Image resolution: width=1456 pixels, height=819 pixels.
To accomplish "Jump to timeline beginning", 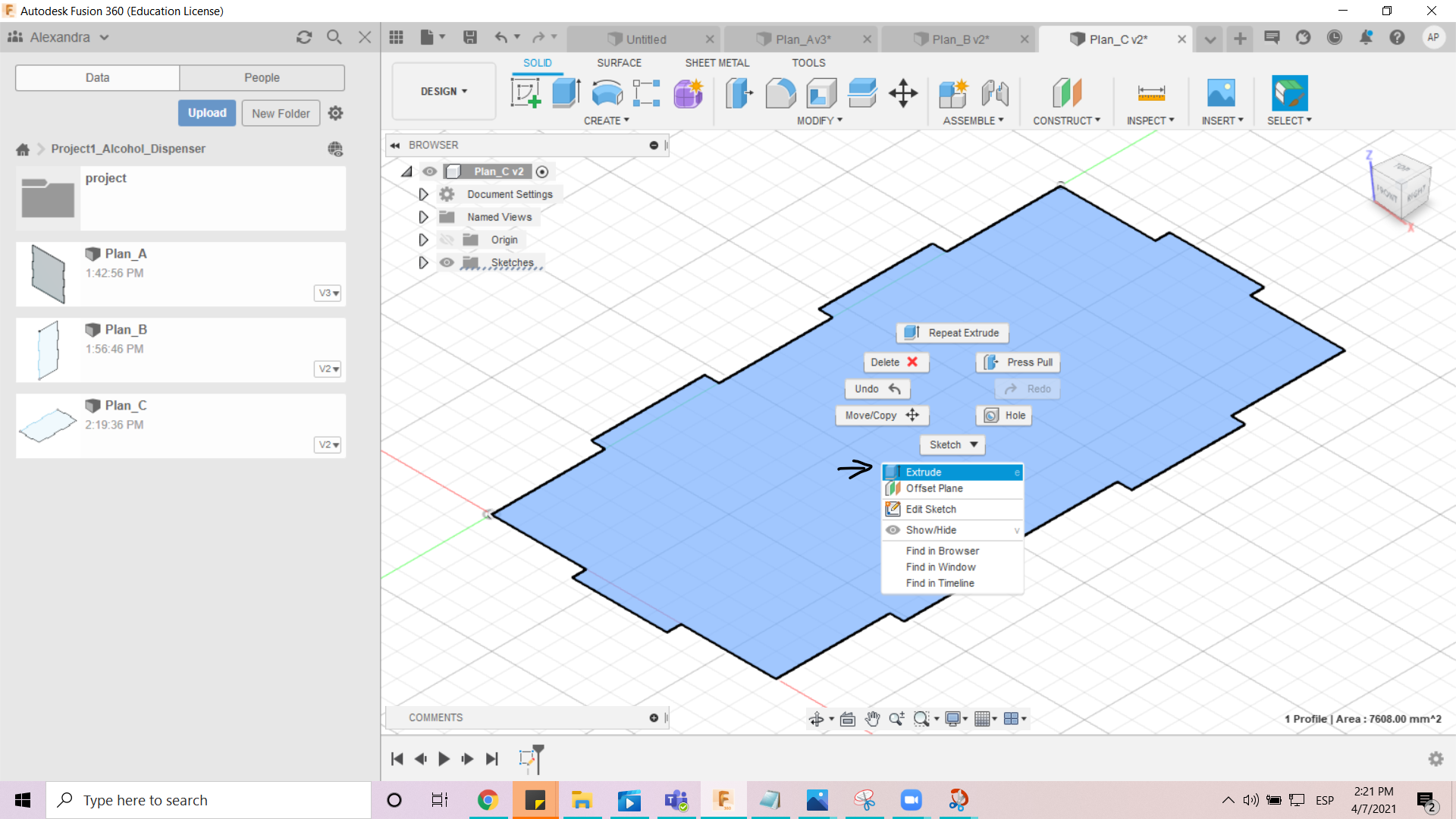I will 397,759.
